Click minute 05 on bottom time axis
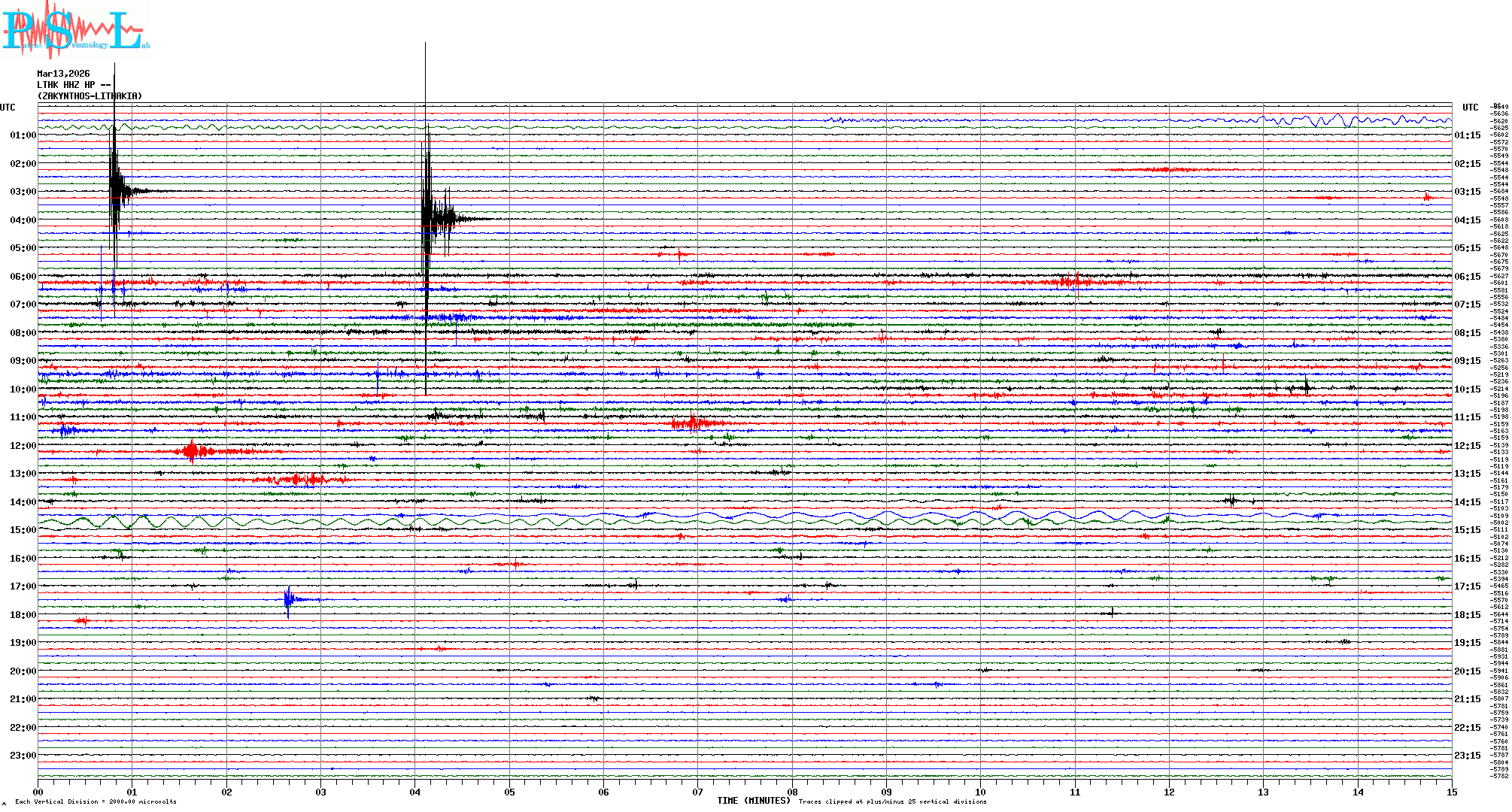1512x812 pixels. pyautogui.click(x=509, y=792)
